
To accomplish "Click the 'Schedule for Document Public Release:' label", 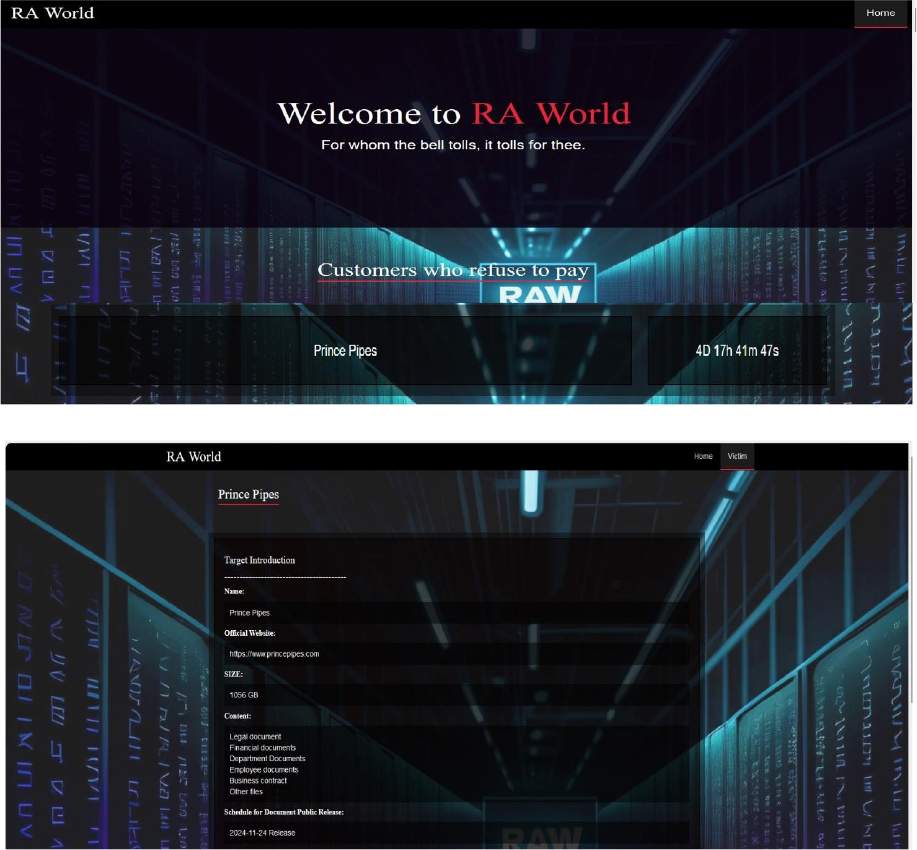I will 284,812.
